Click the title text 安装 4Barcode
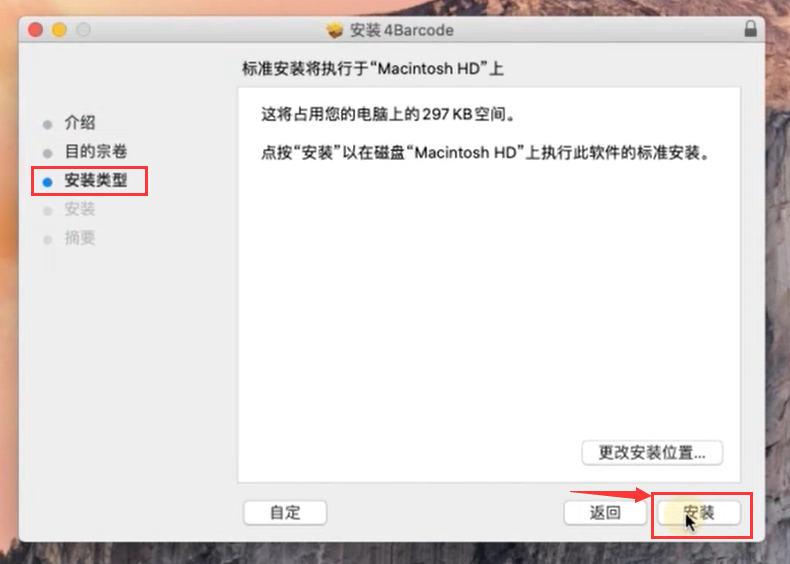790x564 pixels. 402,30
